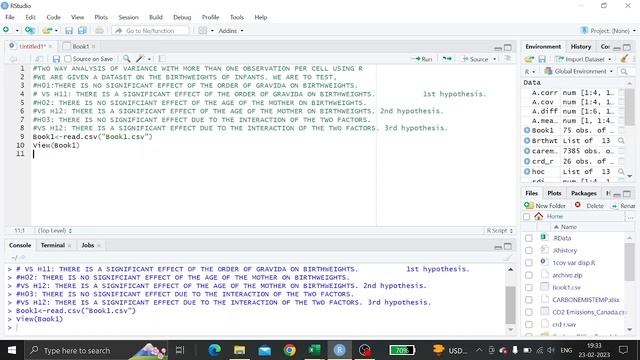This screenshot has height=360, width=640.
Task: Open the (Top Level) scope dropdown
Action: (x=55, y=231)
